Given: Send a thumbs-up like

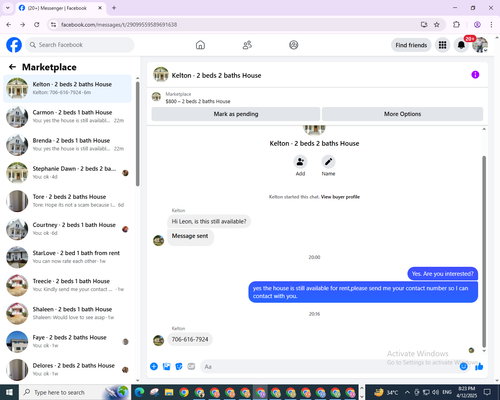Looking at the screenshot, I should pos(479,366).
